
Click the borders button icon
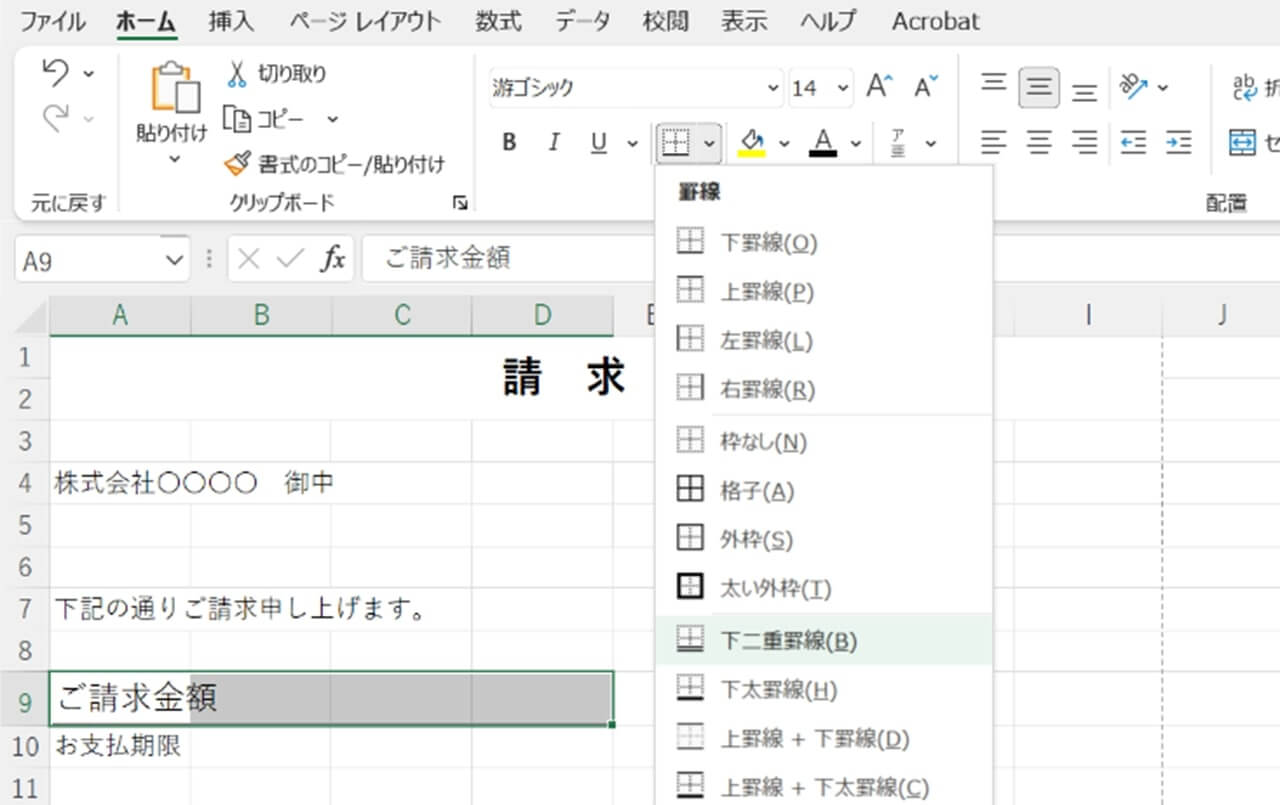(x=676, y=144)
